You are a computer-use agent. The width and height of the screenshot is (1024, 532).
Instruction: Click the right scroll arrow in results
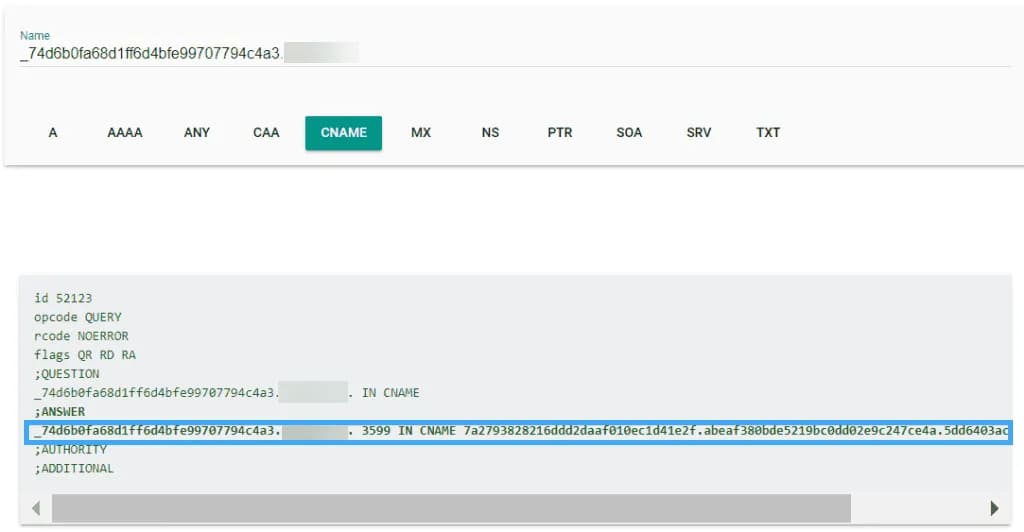(994, 507)
